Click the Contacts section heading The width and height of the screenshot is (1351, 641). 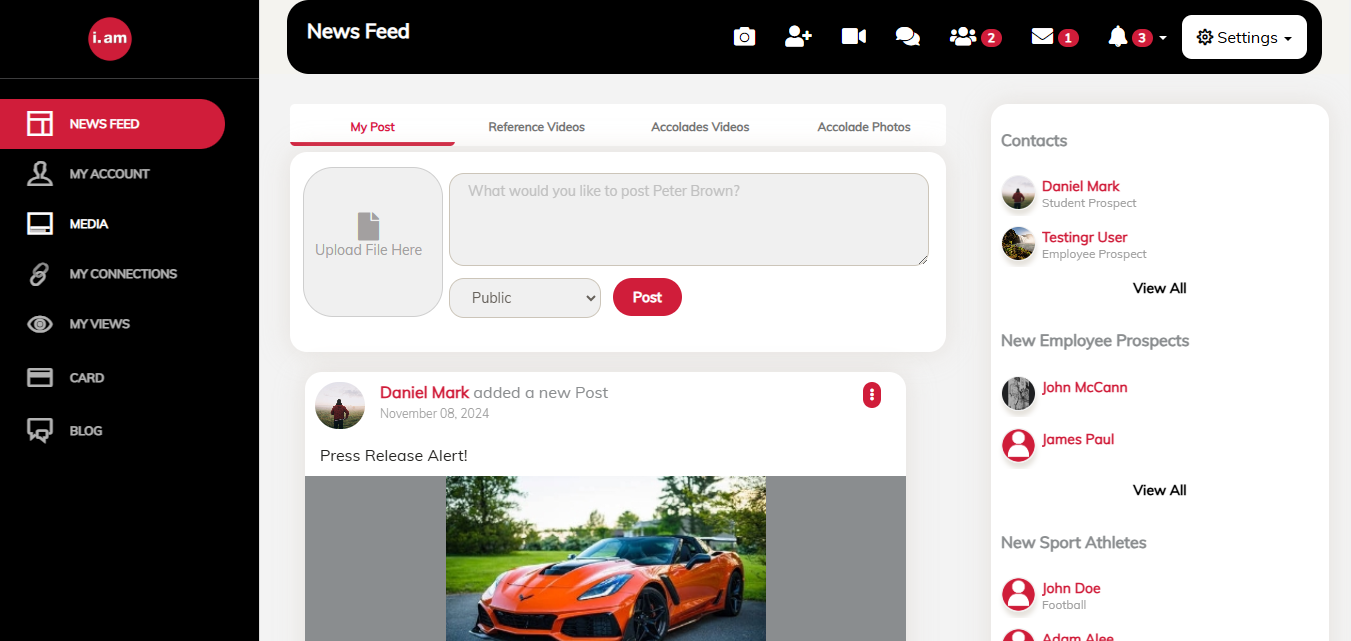pos(1034,141)
